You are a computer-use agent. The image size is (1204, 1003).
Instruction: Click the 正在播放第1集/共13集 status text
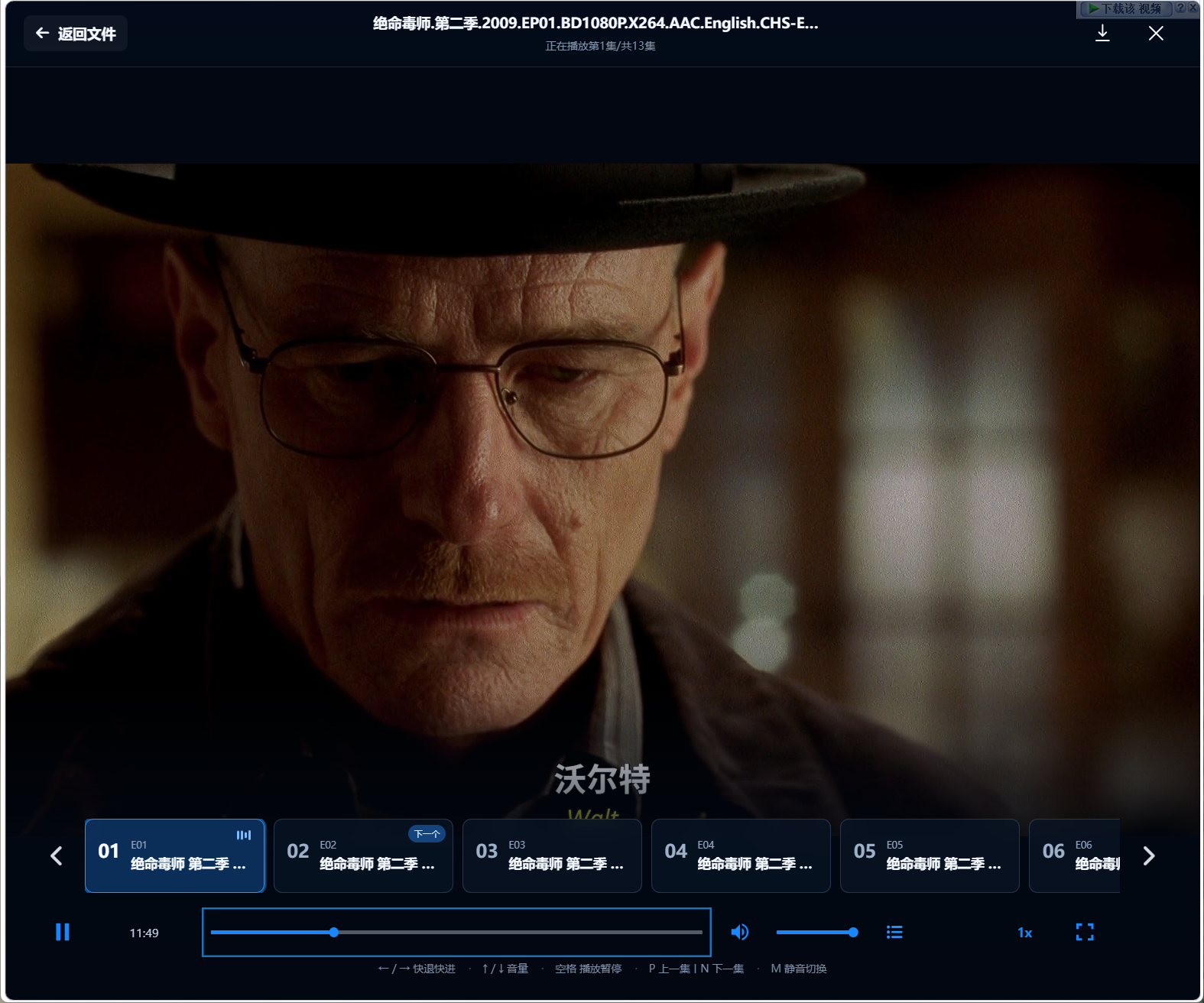point(600,46)
